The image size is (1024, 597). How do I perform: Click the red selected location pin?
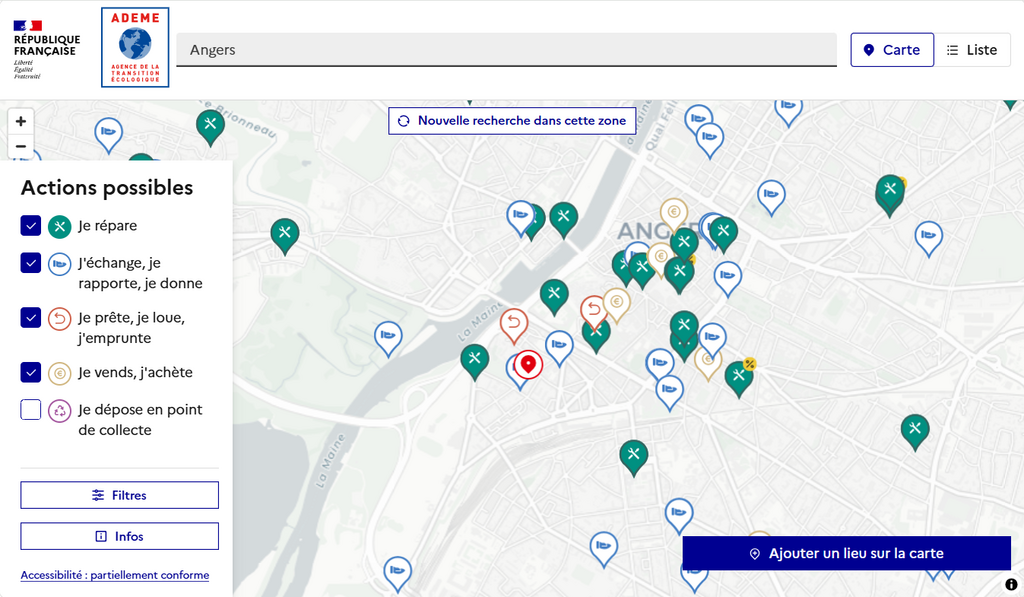pos(528,364)
